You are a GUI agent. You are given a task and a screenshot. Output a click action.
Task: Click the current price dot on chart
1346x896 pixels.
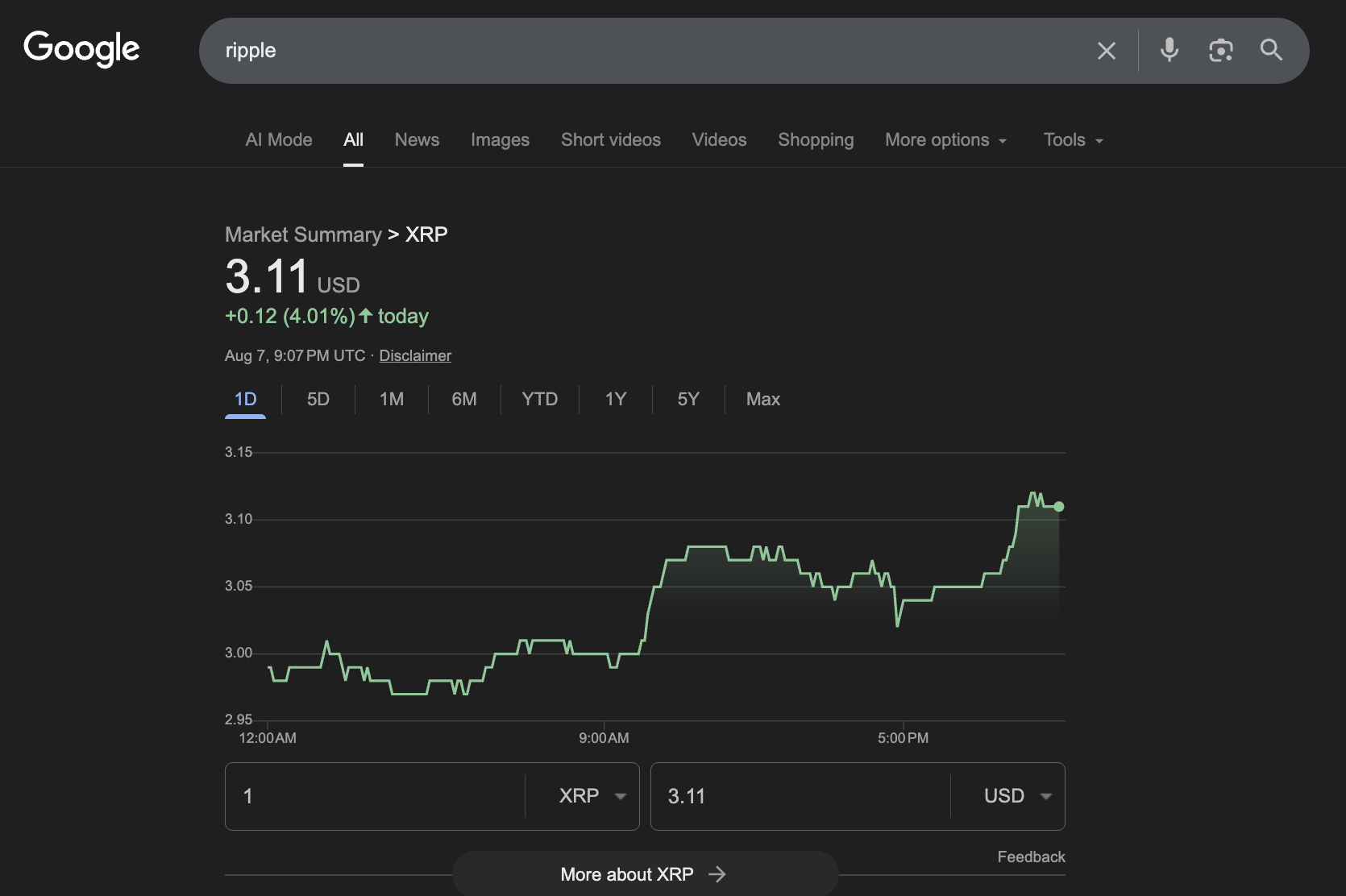click(1059, 507)
